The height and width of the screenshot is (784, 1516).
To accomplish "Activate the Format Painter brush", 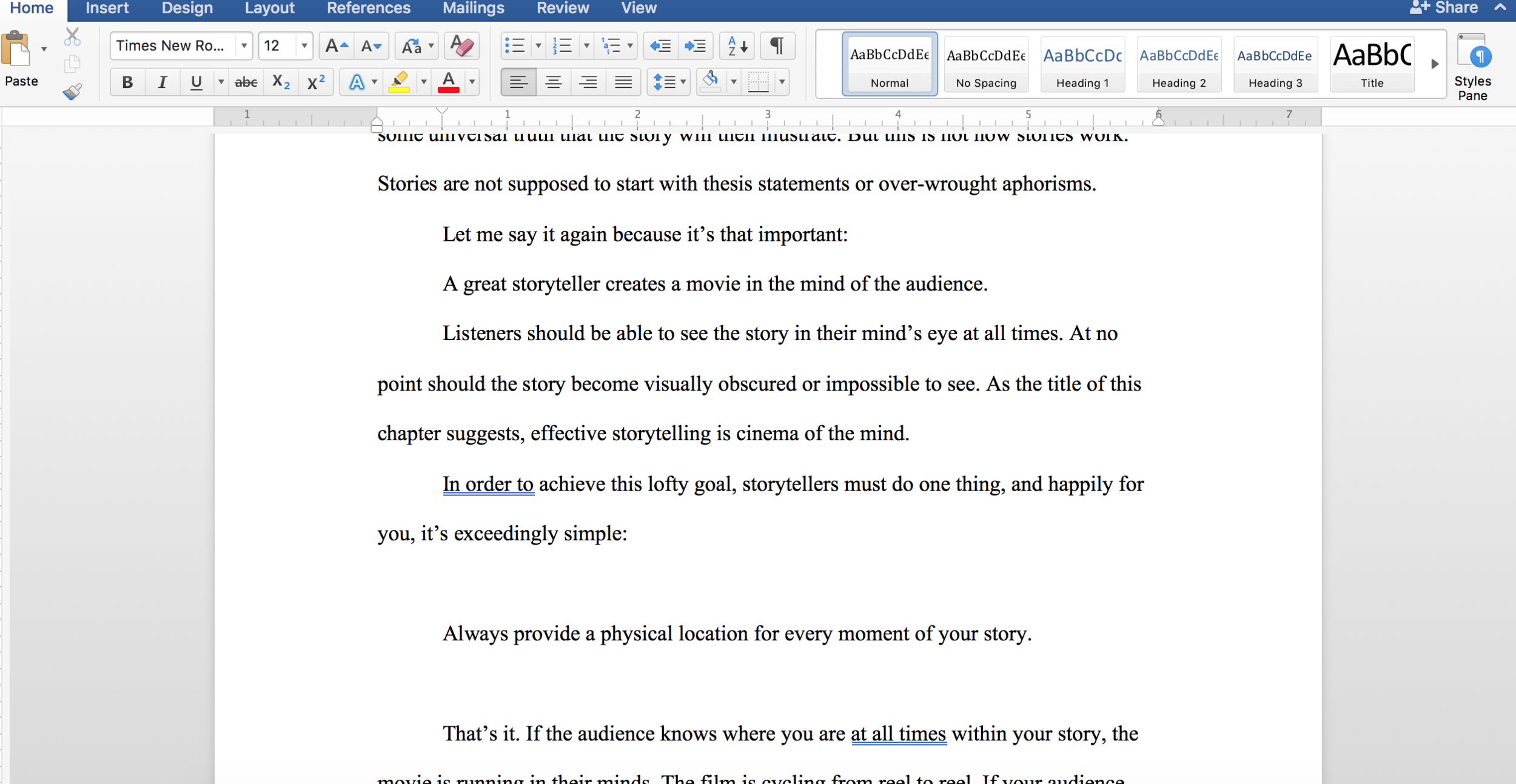I will (72, 91).
